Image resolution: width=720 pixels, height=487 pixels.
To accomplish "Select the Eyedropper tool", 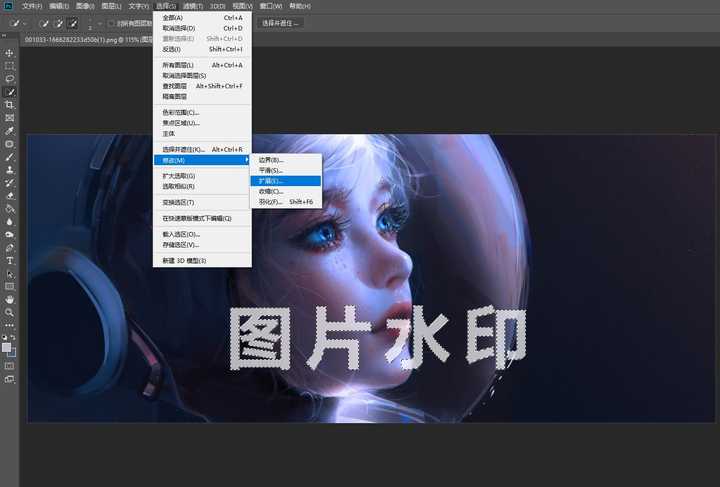I will click(x=9, y=131).
